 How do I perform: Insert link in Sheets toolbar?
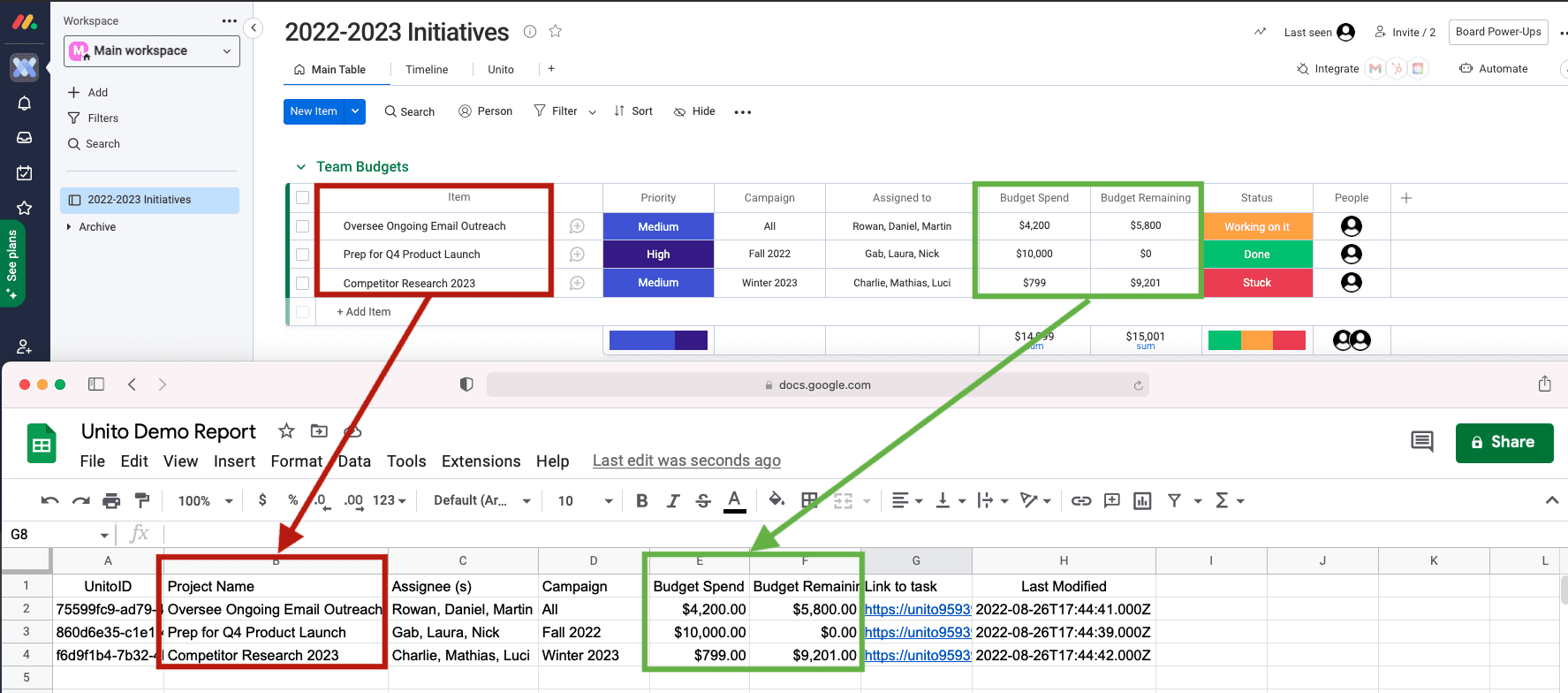(x=1081, y=501)
